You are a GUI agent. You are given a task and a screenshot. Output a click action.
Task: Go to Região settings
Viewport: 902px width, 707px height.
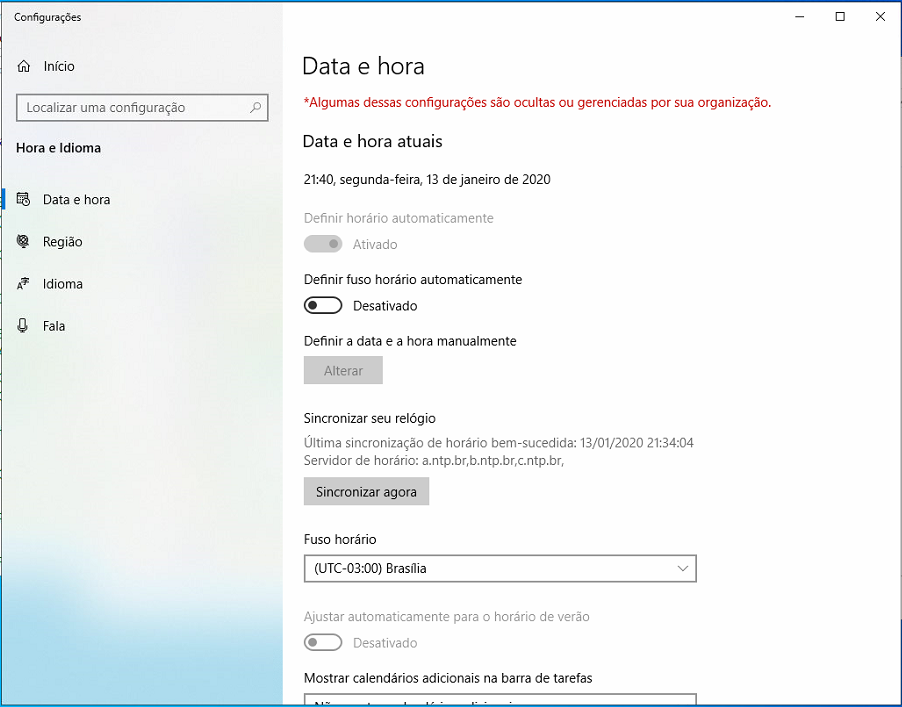click(142, 242)
